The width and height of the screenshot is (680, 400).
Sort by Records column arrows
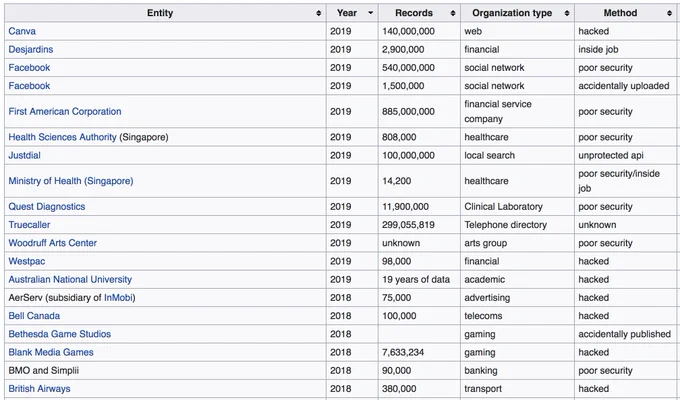tap(453, 13)
